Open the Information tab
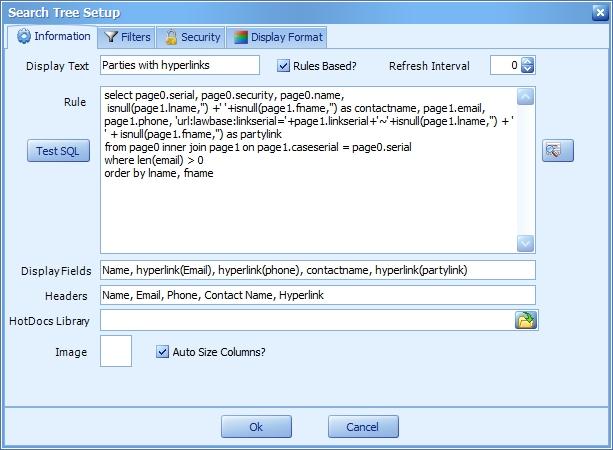 pos(52,37)
